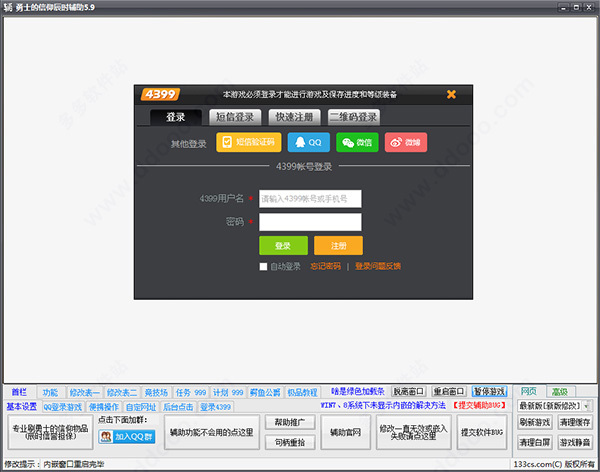Open the 便携操作 sub-tab
This screenshot has width=600, height=472.
click(x=104, y=407)
